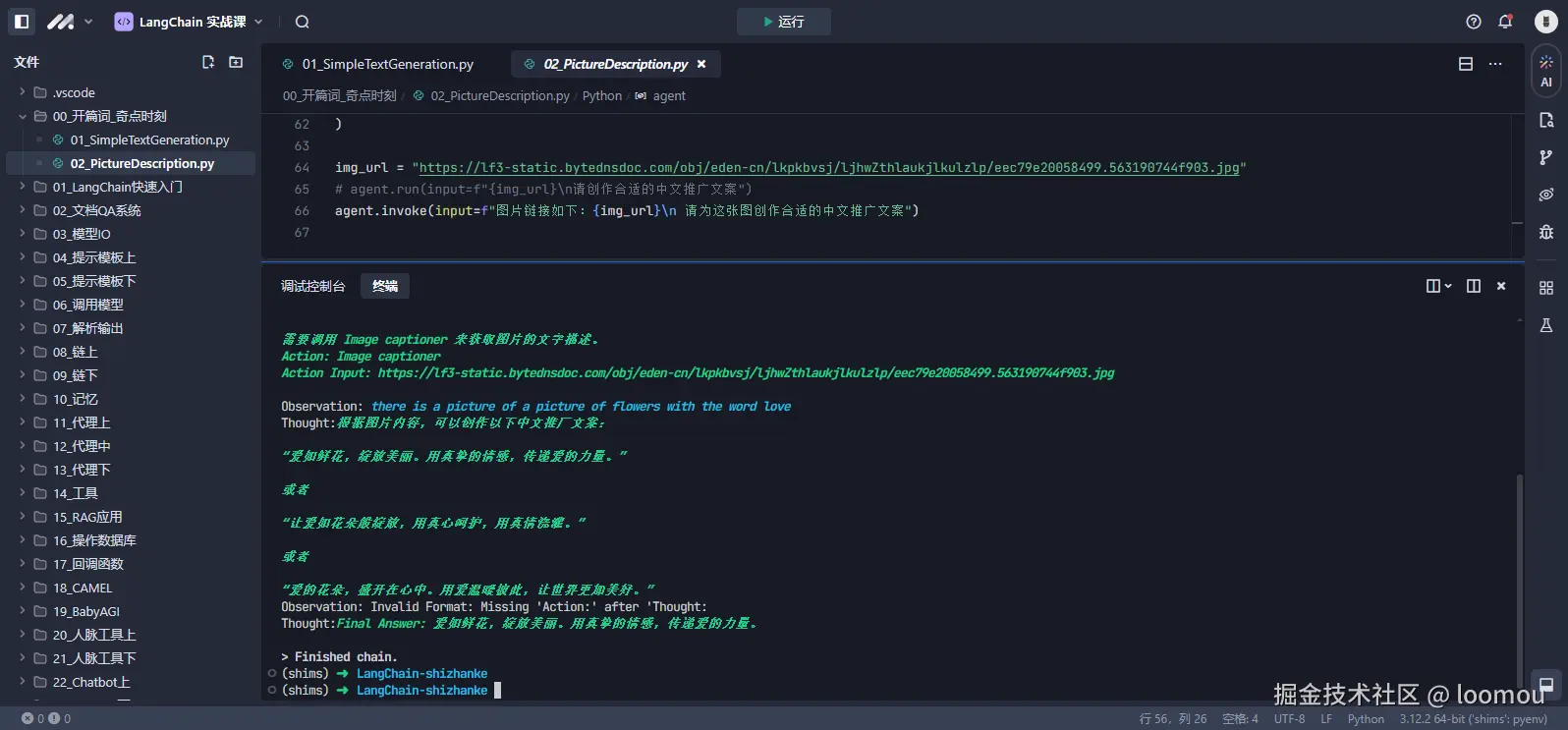
Task: Click the flask testing icon
Action: click(x=1545, y=325)
